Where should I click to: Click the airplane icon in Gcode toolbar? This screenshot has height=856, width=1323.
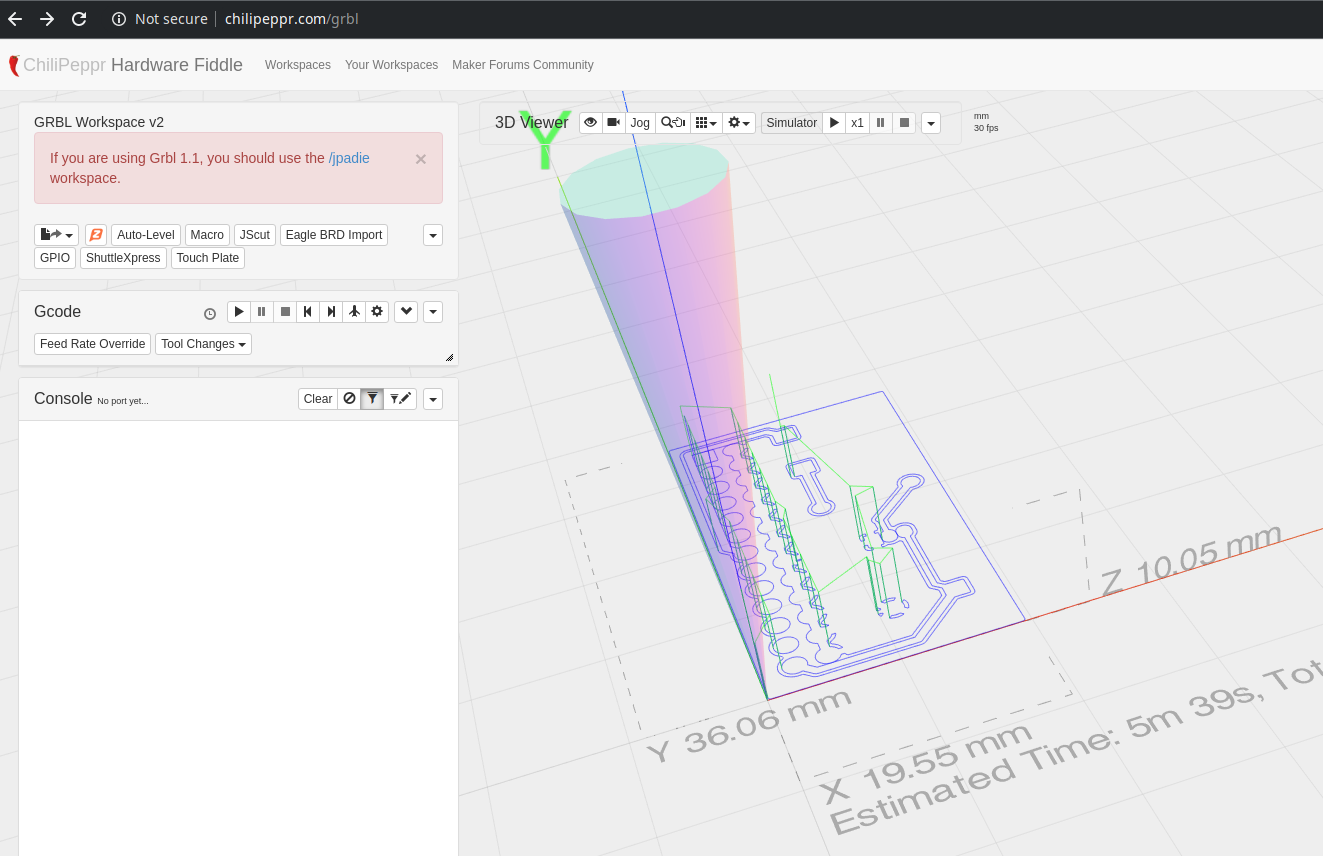pos(354,312)
